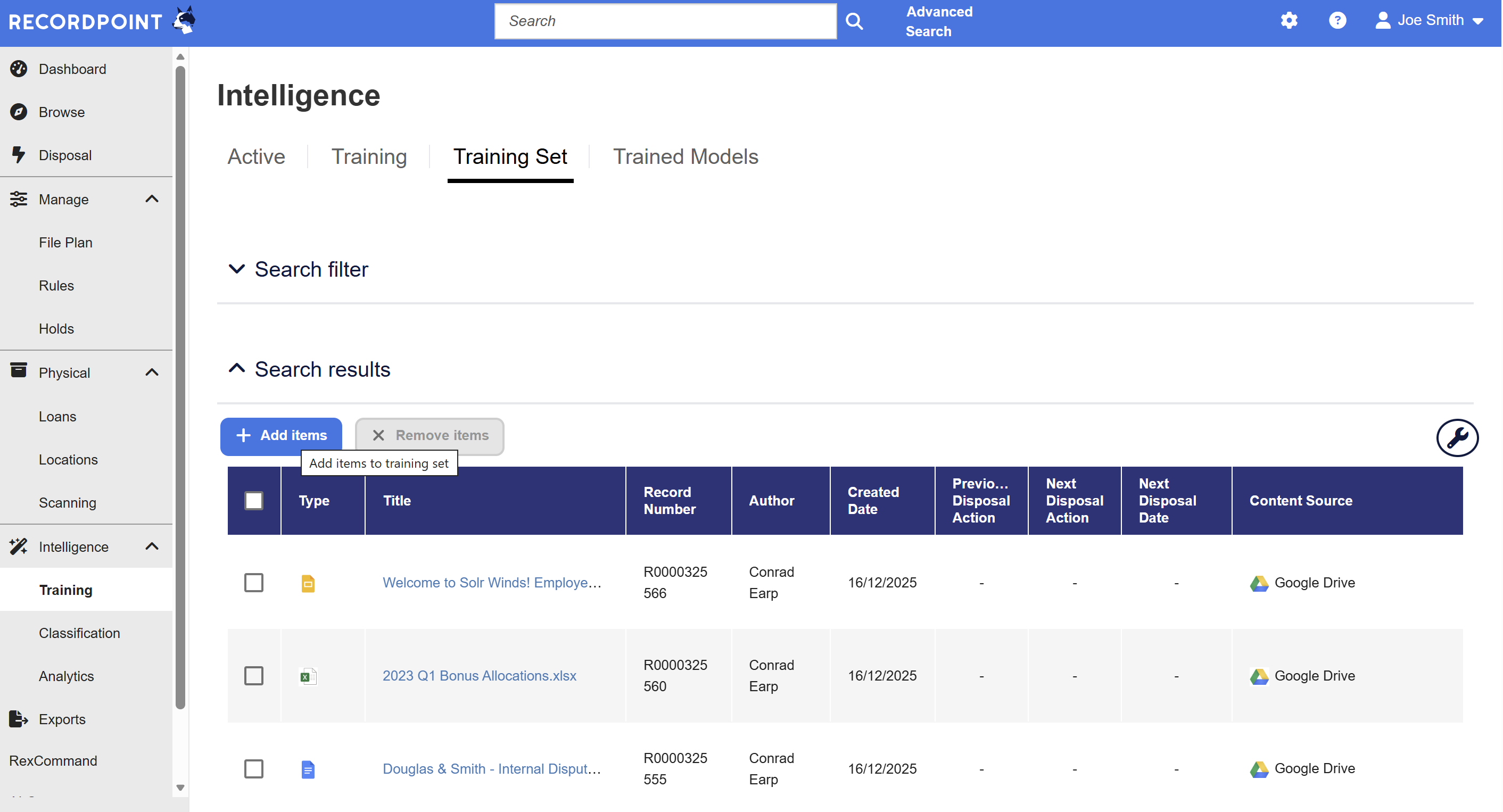Switch to the Trained Models tab

click(x=685, y=157)
